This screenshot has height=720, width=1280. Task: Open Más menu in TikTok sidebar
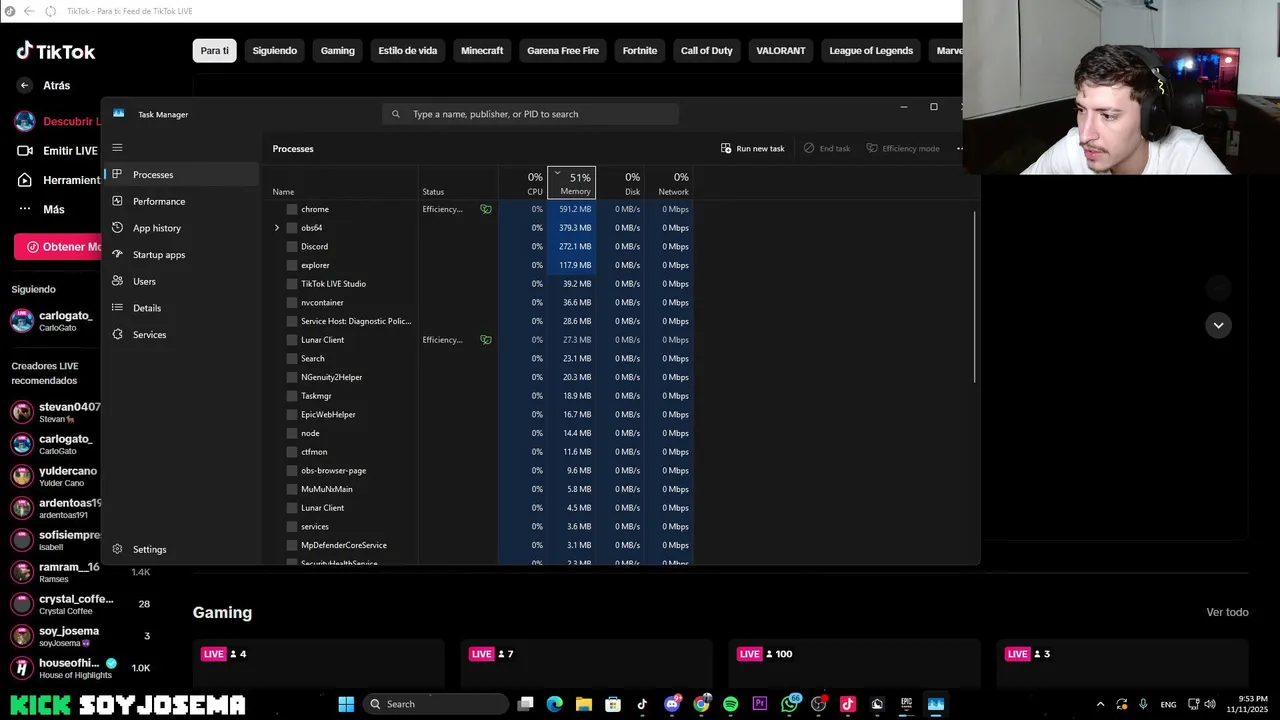coord(41,209)
